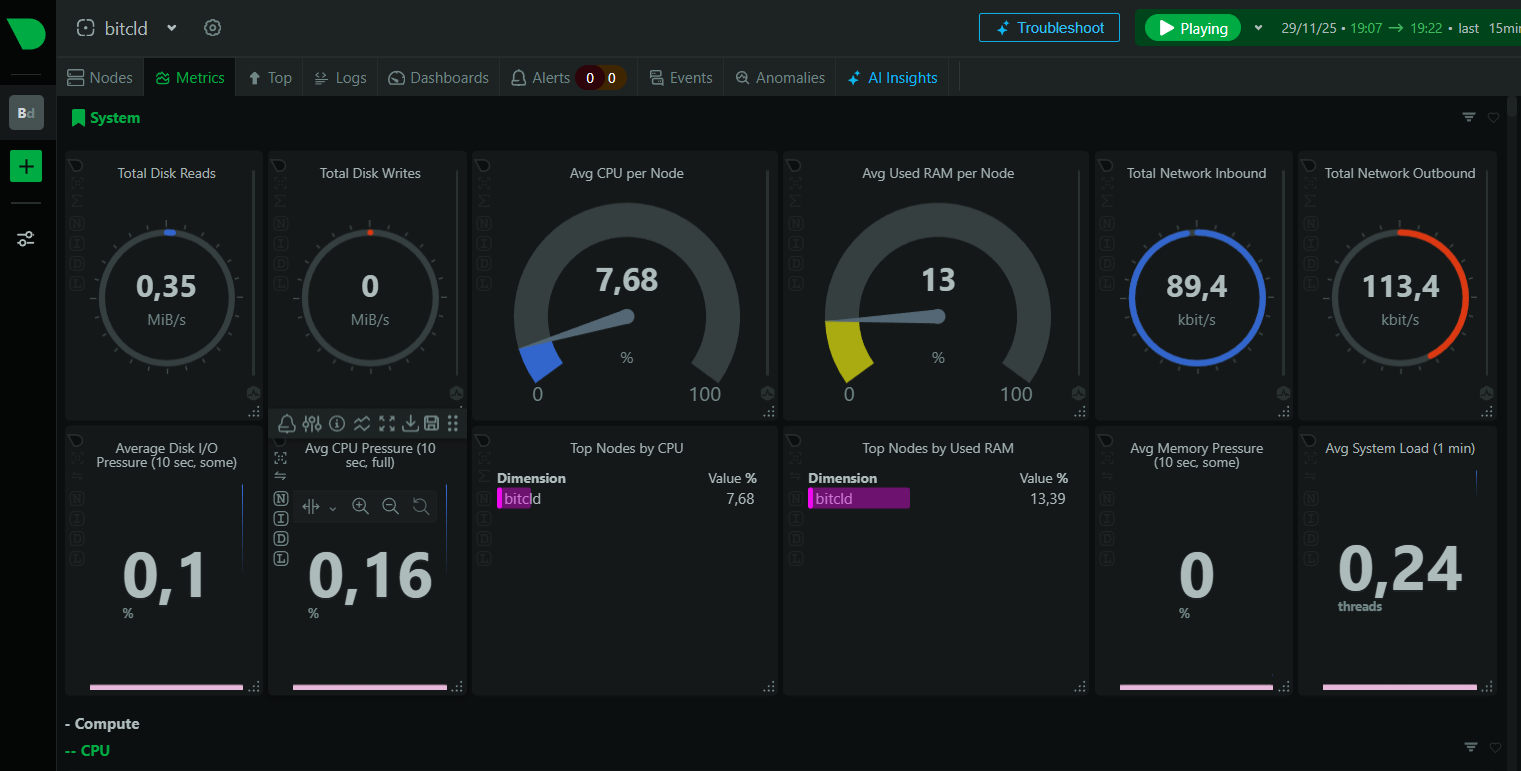
Task: Favorite the System section with the heart icon
Action: [x=1493, y=118]
